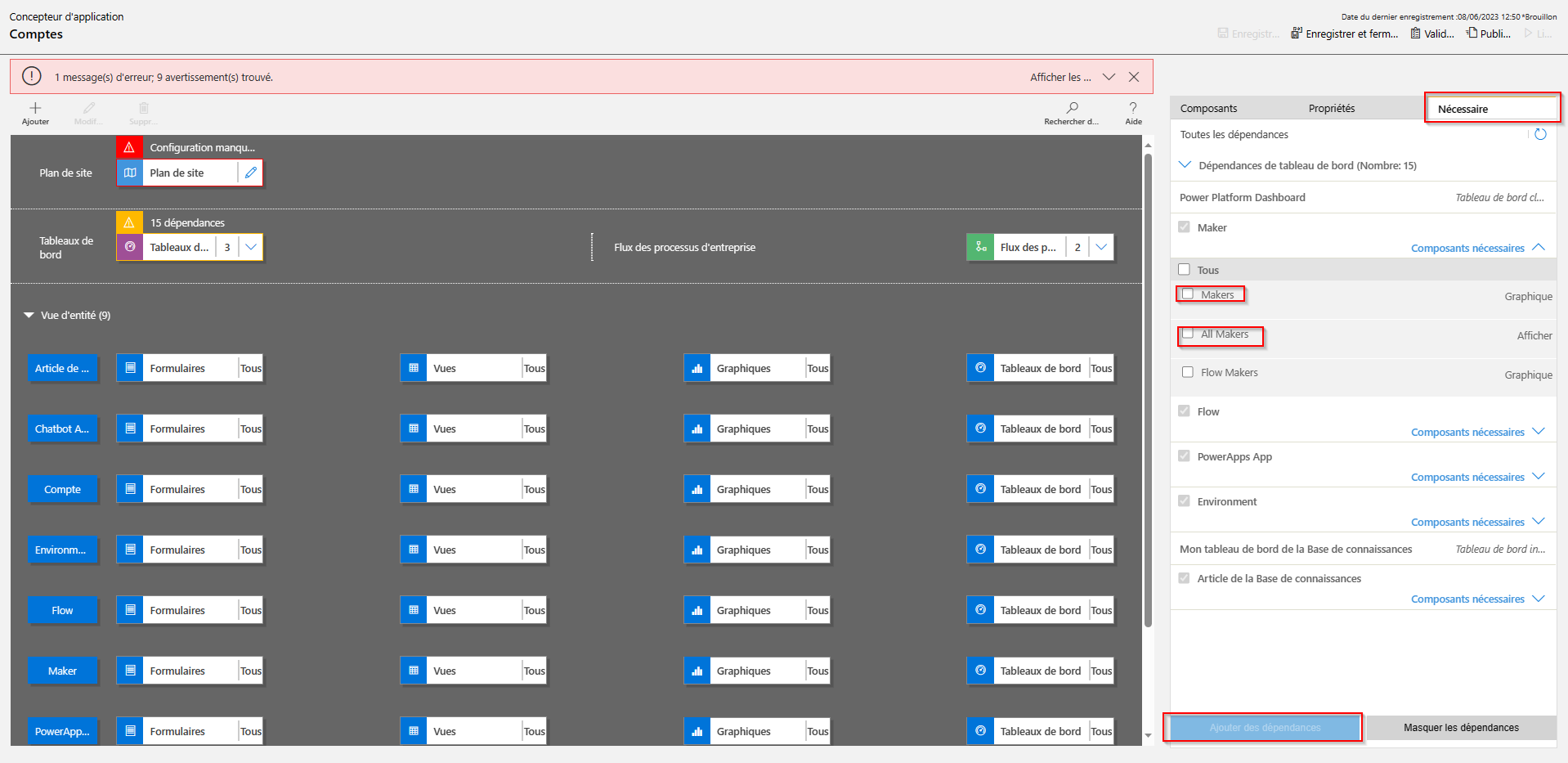Switch to the Propriétés tab
The width and height of the screenshot is (1568, 763).
point(1332,108)
